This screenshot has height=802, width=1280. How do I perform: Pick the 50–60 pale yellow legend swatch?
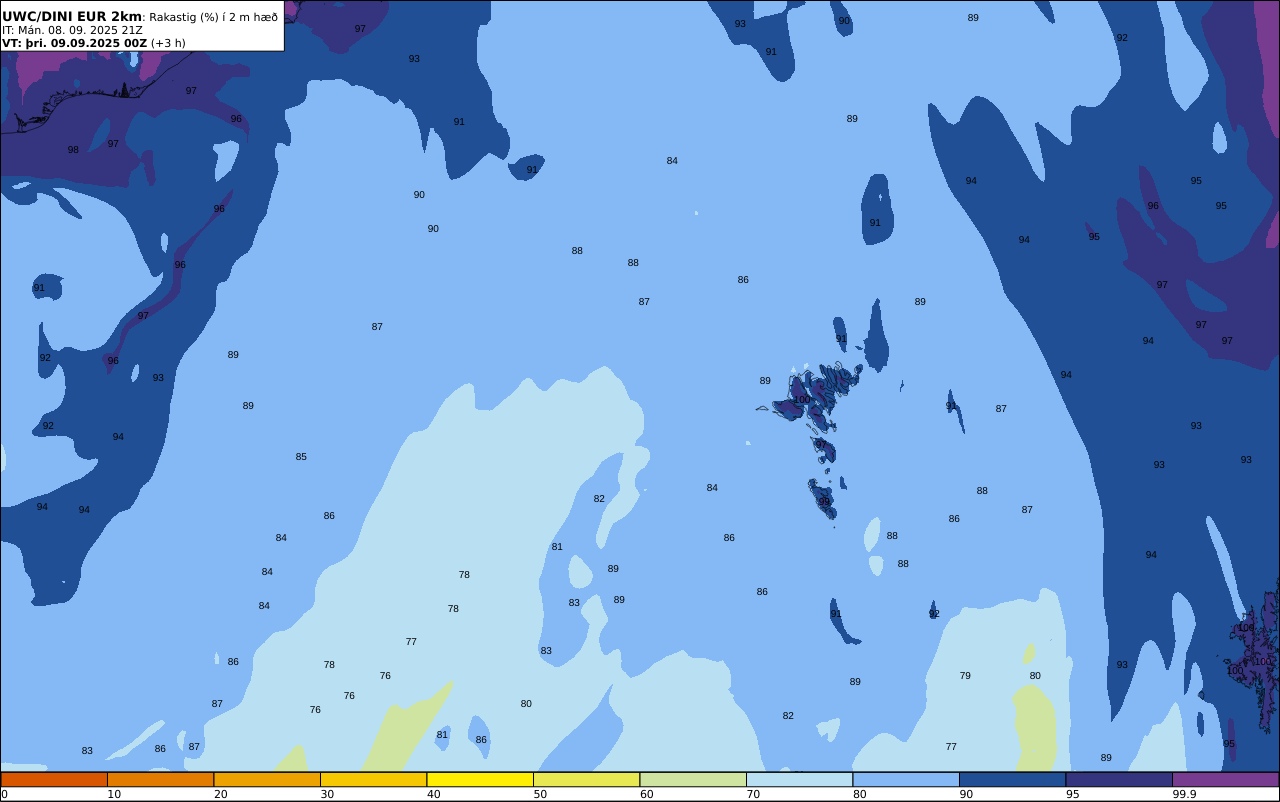click(x=586, y=779)
